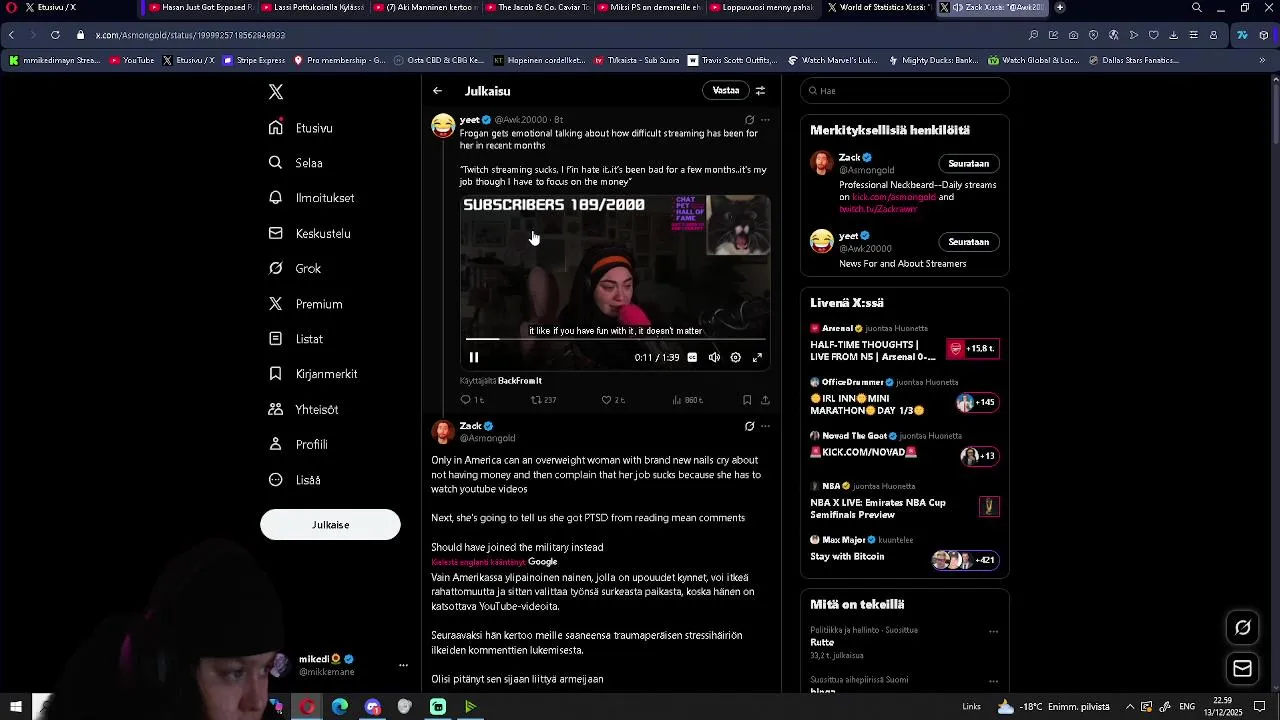Reply to yeet's post via comment icon
This screenshot has height=720, width=1280.
coord(466,400)
